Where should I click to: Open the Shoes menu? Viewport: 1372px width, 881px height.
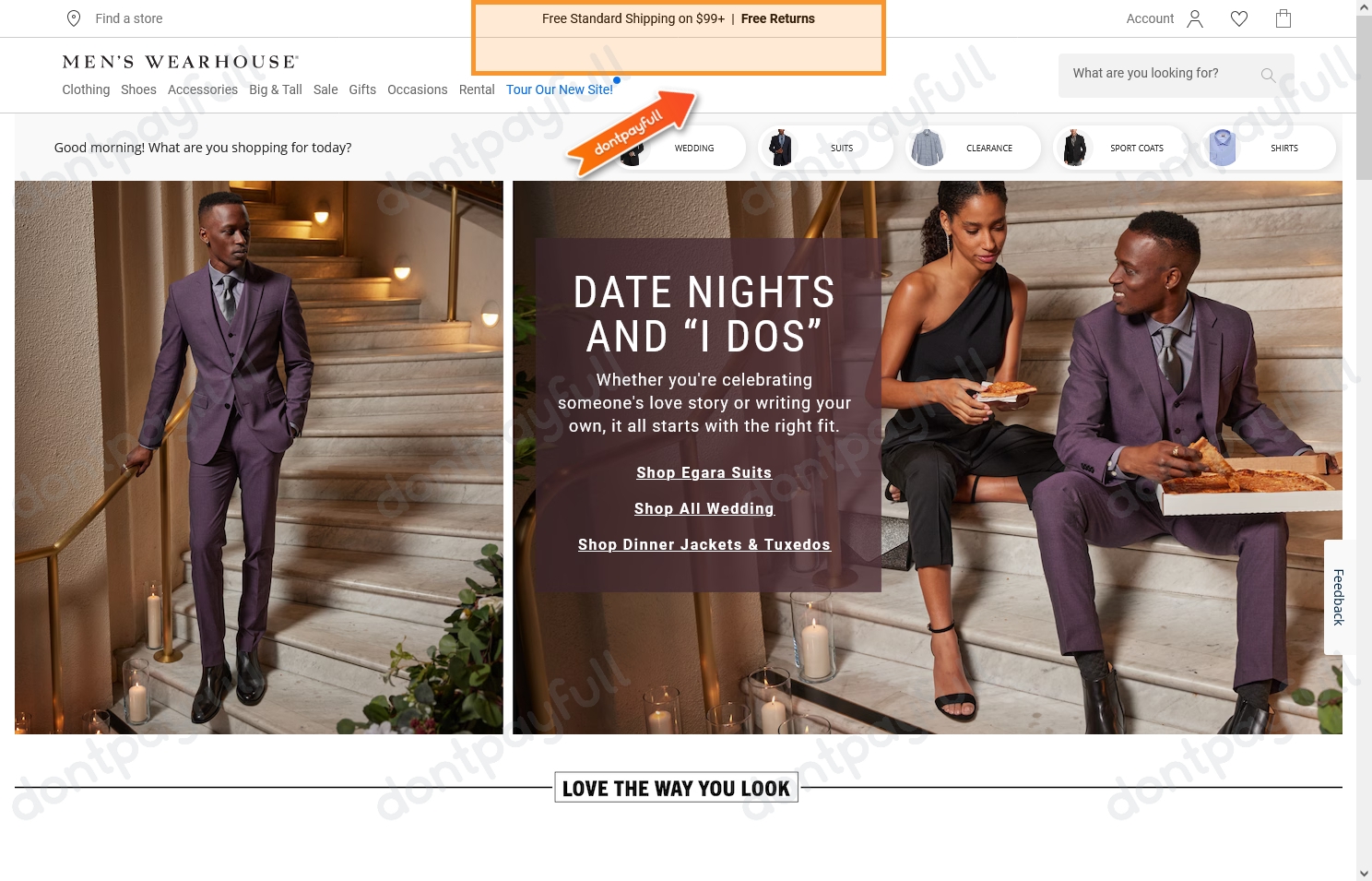coord(138,89)
